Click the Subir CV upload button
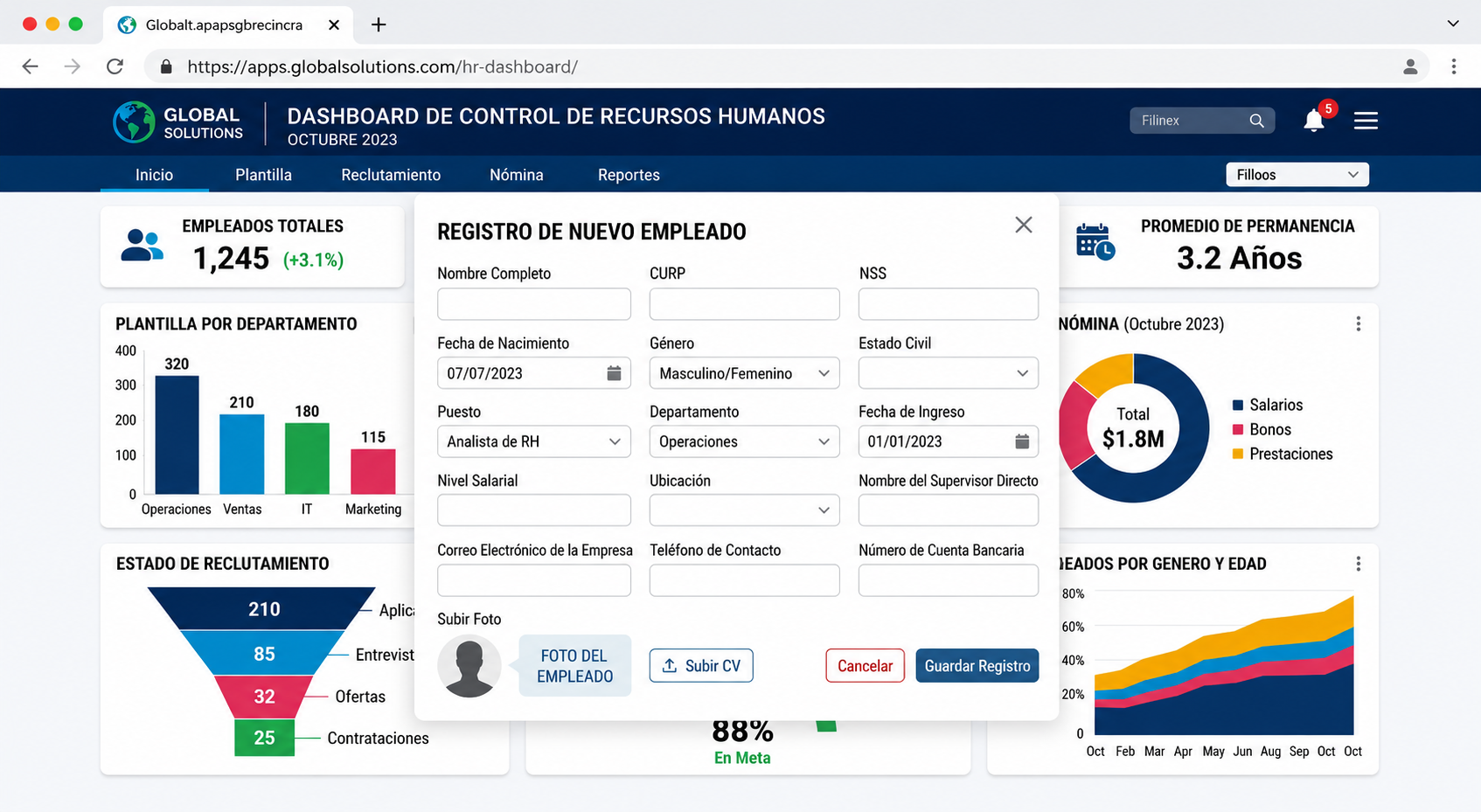The height and width of the screenshot is (812, 1481). point(701,666)
